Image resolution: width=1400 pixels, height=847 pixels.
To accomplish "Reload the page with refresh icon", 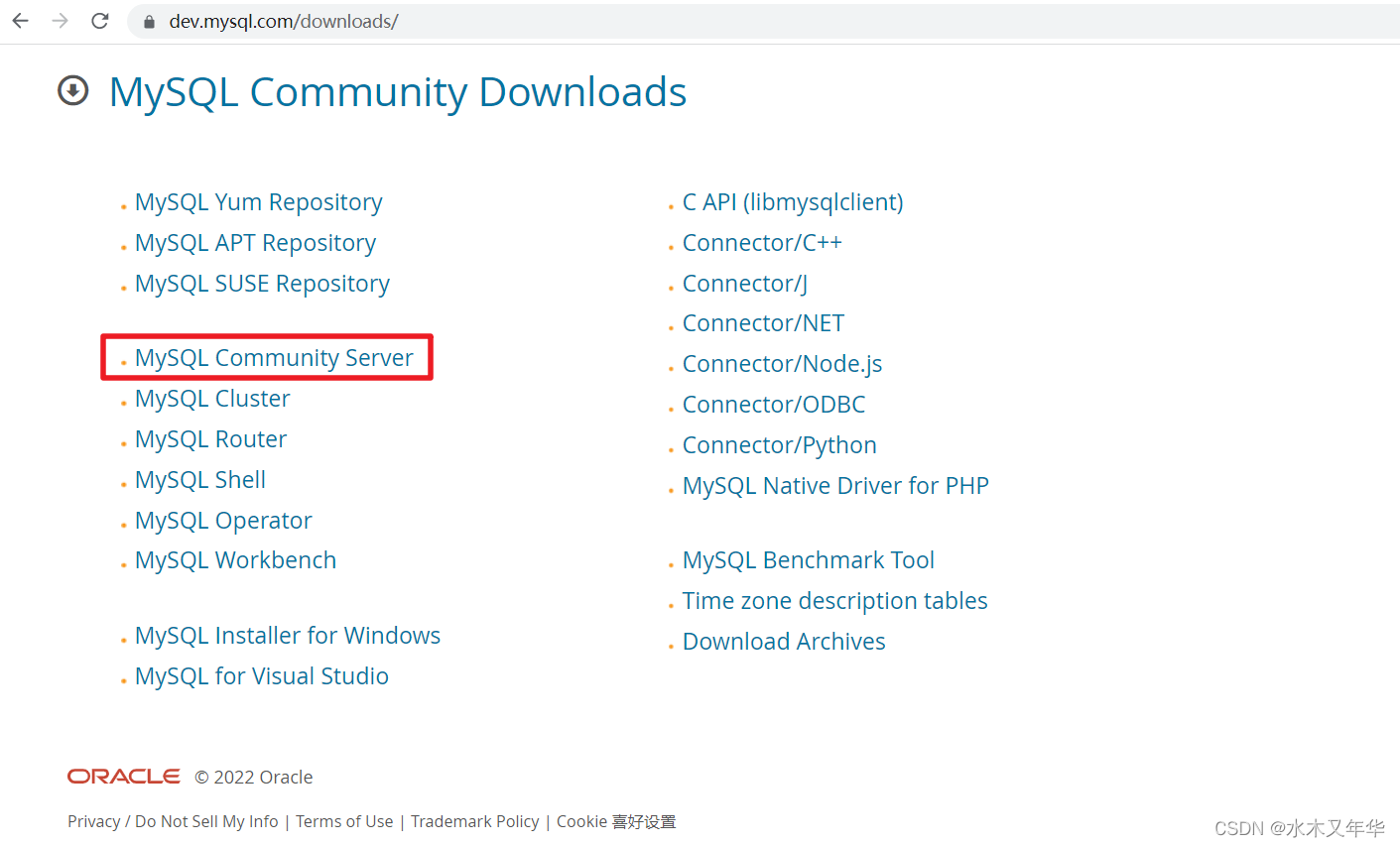I will 99,21.
